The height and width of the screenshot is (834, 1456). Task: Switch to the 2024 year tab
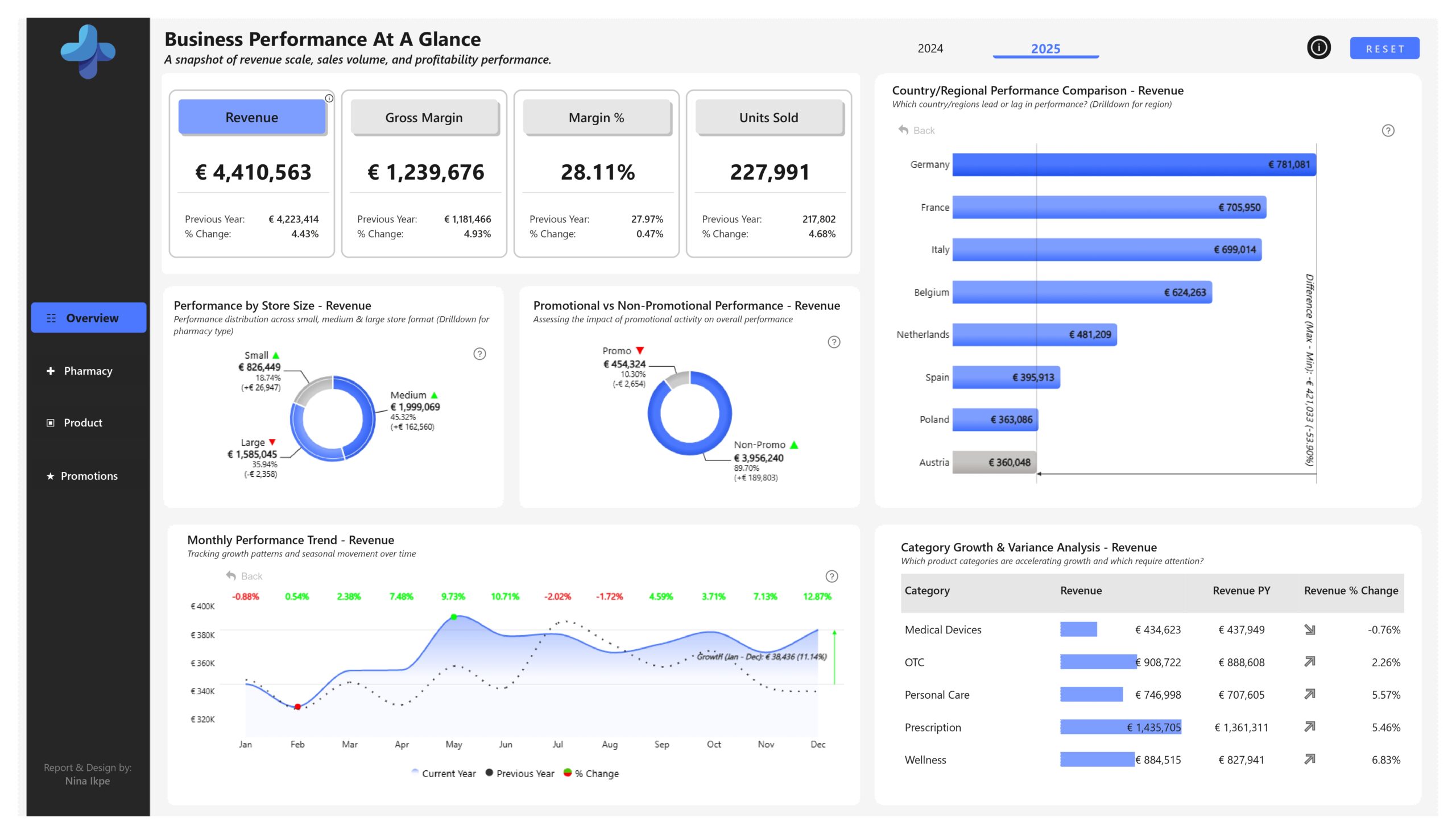coord(929,49)
